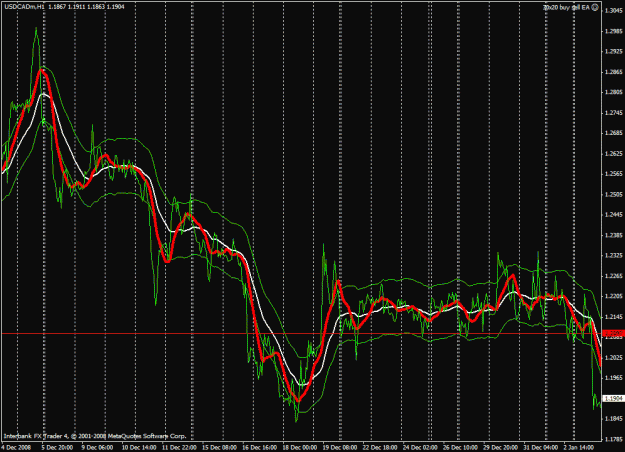Click the '29 Dec 20:00' time axis label

coord(501,447)
